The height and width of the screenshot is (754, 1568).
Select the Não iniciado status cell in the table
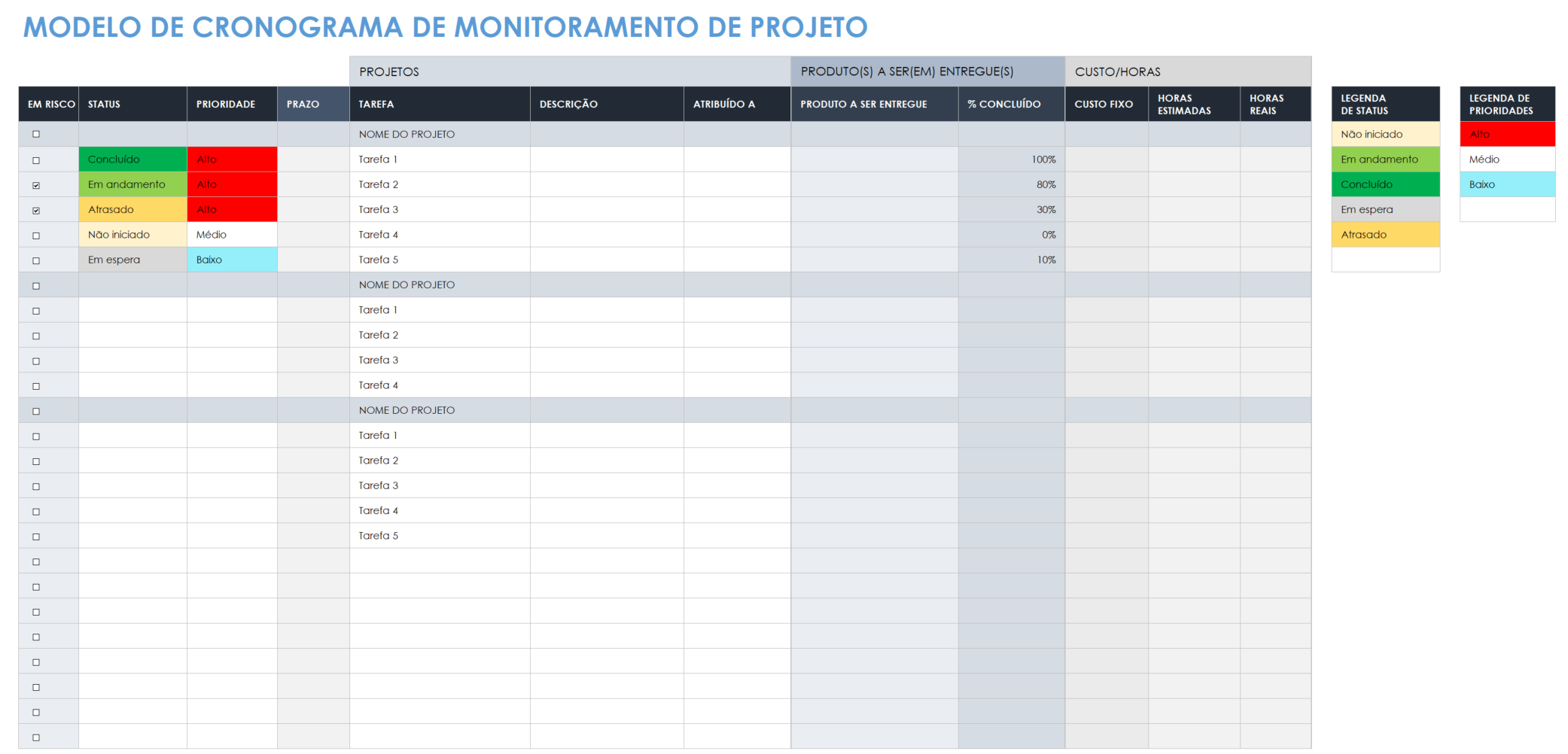click(132, 235)
